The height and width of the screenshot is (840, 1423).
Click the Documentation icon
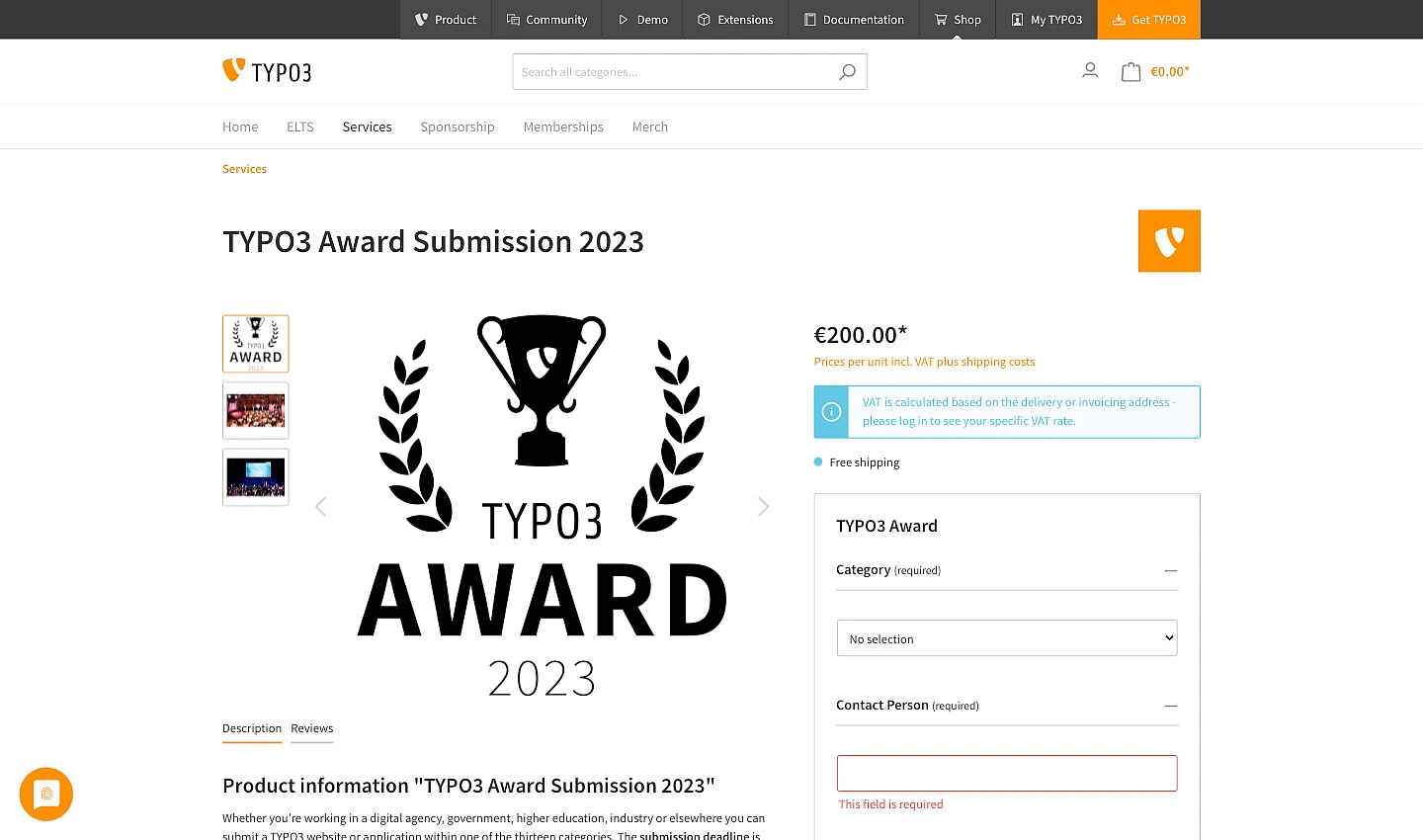810,19
